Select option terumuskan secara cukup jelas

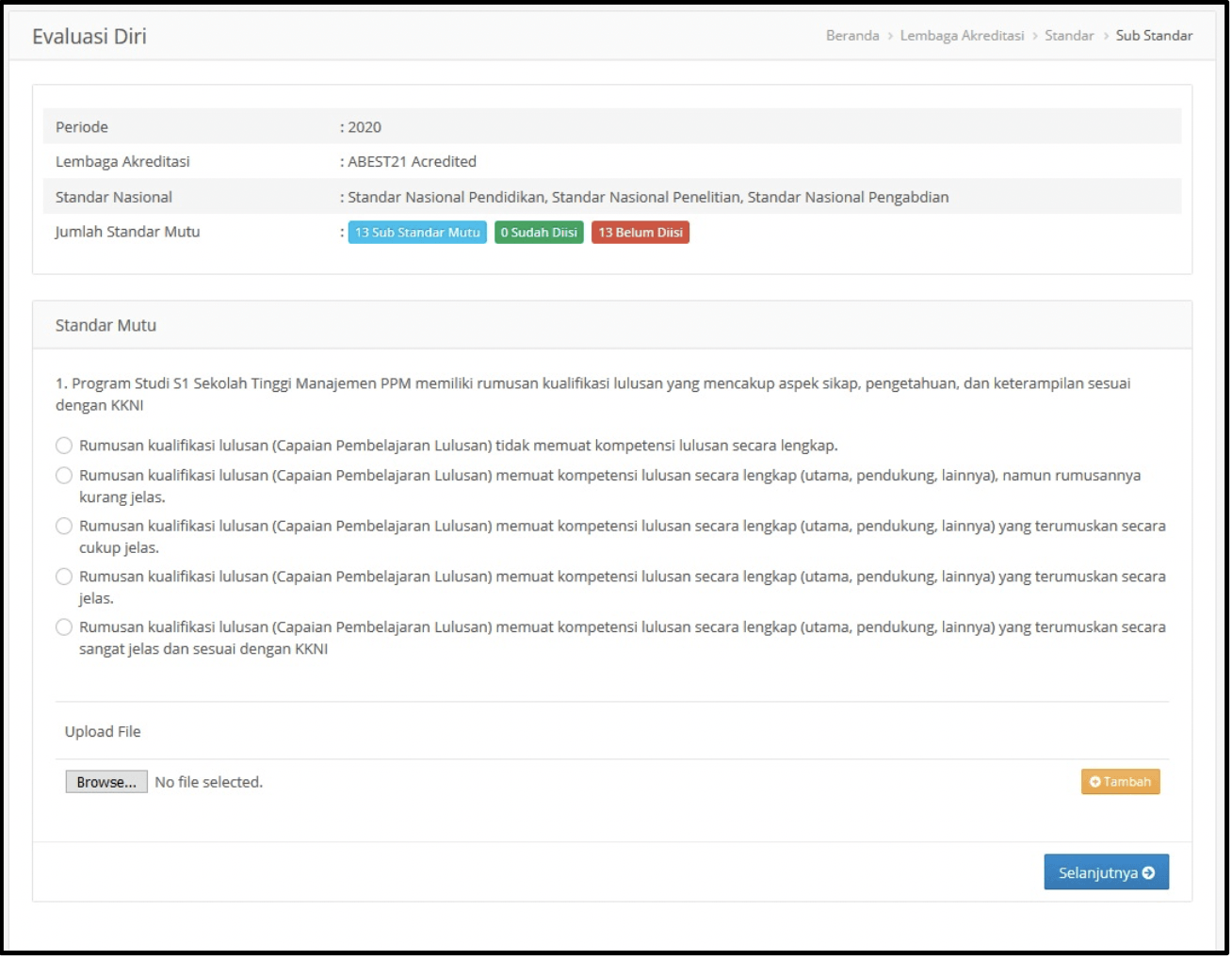[x=63, y=526]
